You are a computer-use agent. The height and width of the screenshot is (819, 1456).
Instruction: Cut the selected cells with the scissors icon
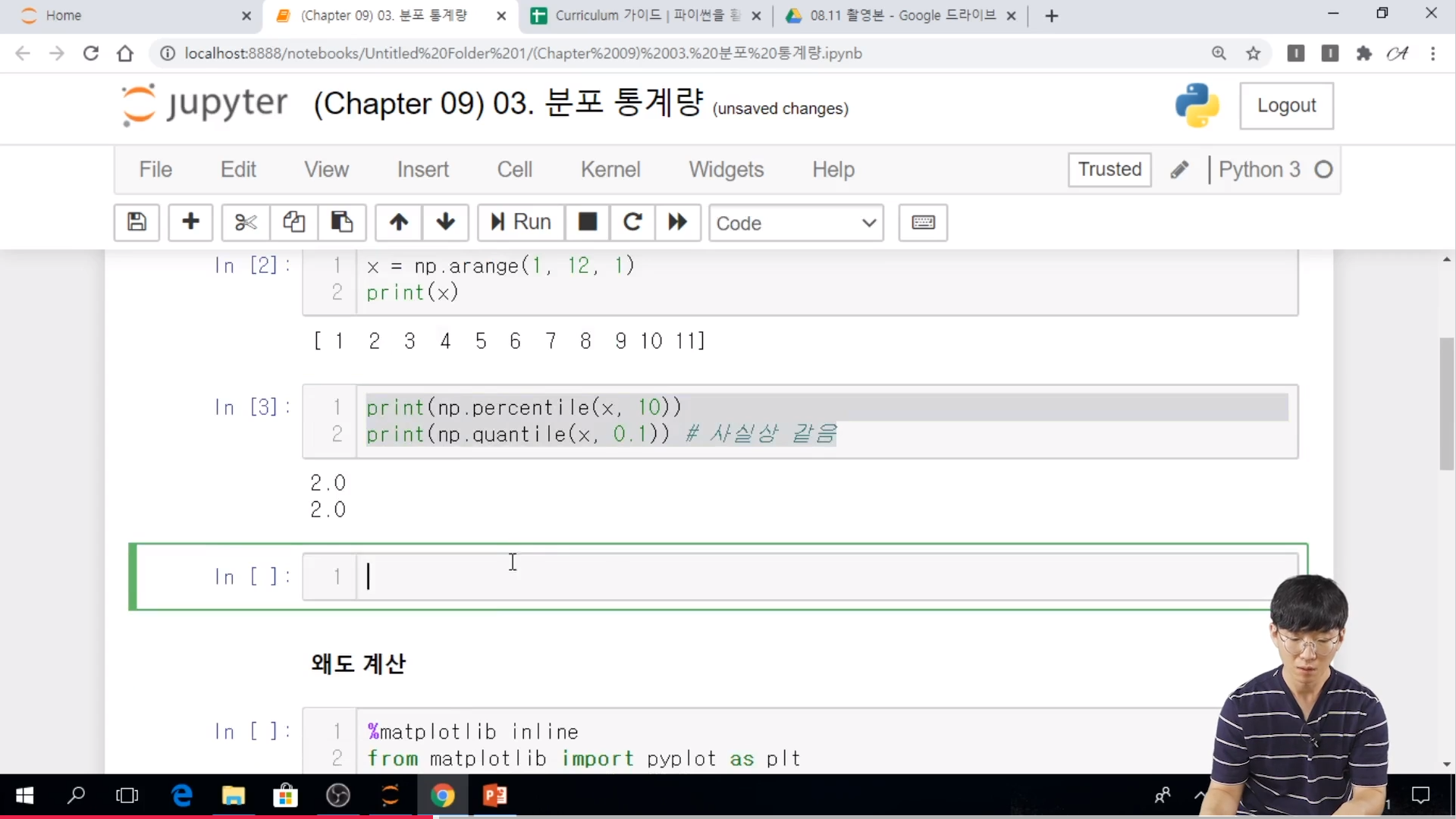(245, 222)
